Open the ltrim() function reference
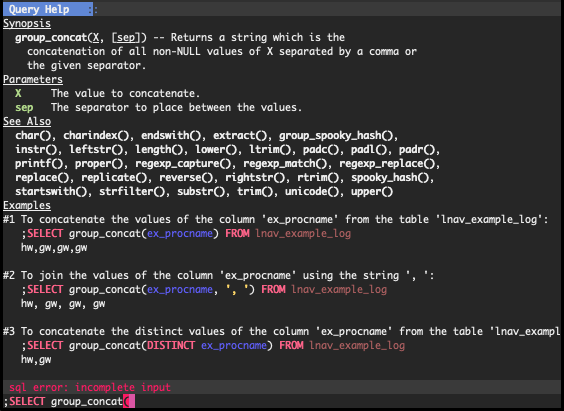This screenshot has height=411, width=564. 270,150
